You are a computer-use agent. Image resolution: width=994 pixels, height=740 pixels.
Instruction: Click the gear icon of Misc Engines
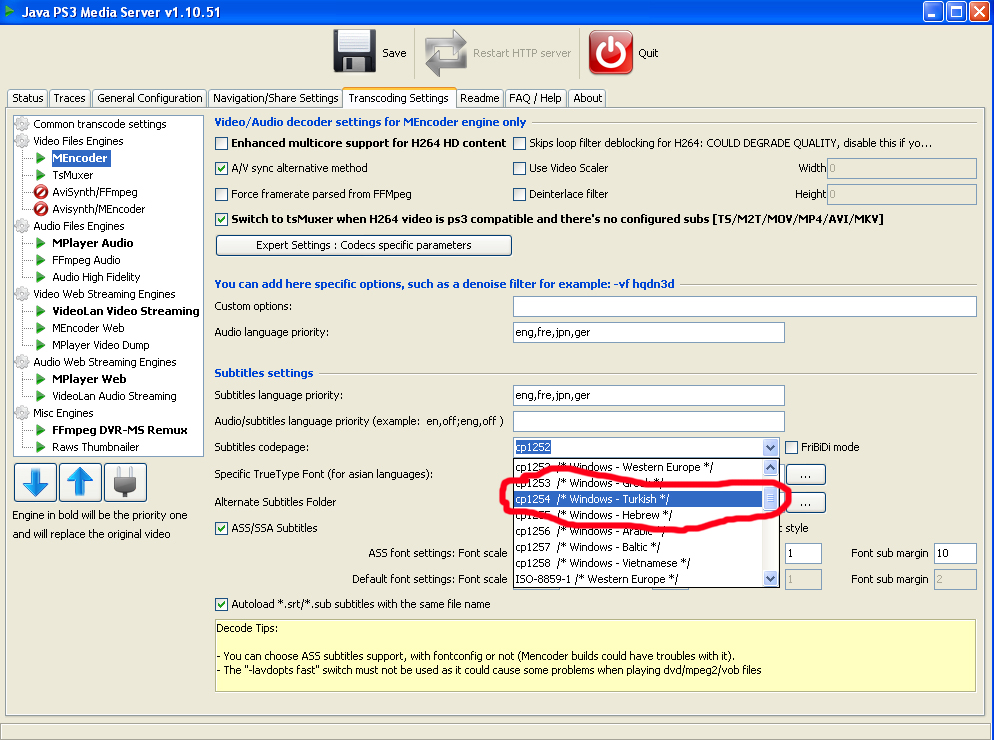click(22, 413)
